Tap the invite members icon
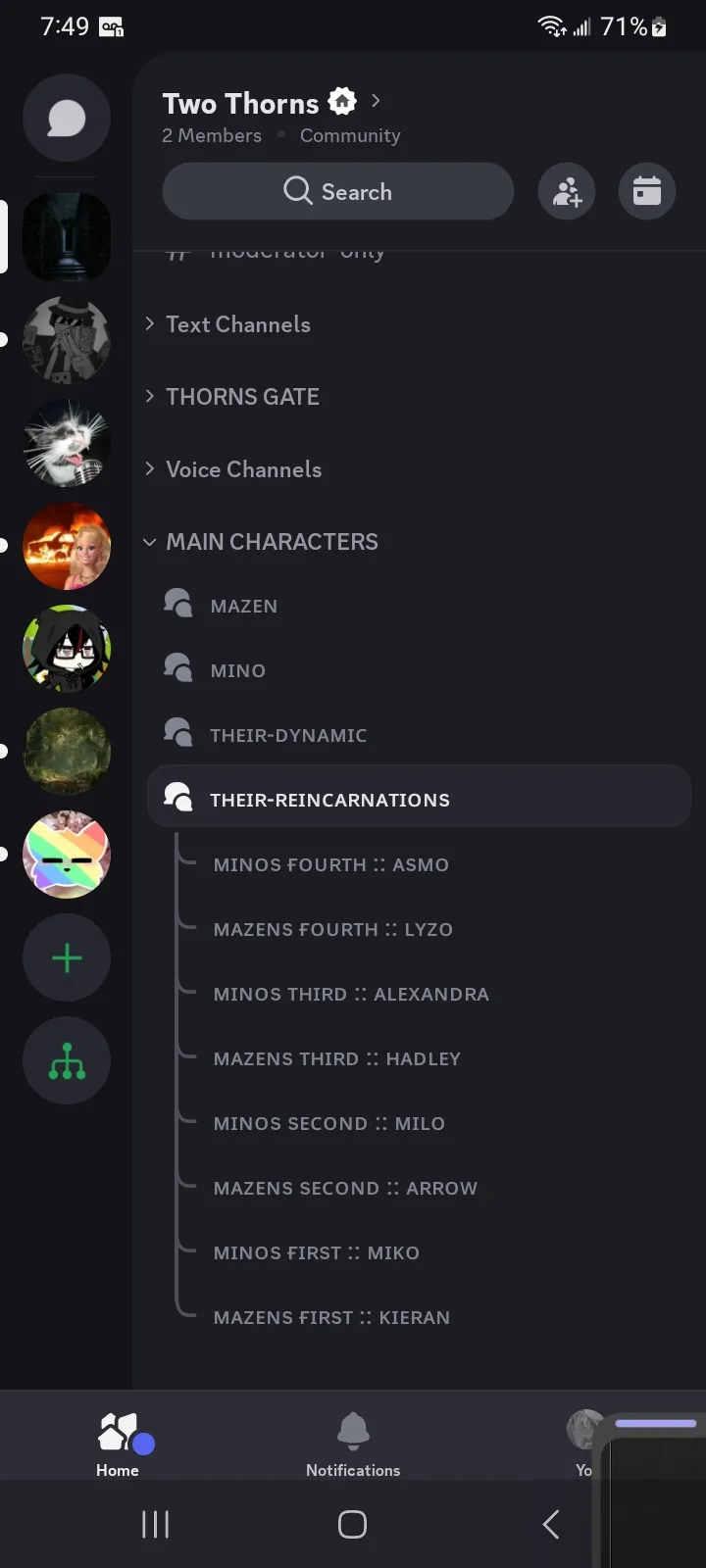The image size is (706, 1568). 567,191
